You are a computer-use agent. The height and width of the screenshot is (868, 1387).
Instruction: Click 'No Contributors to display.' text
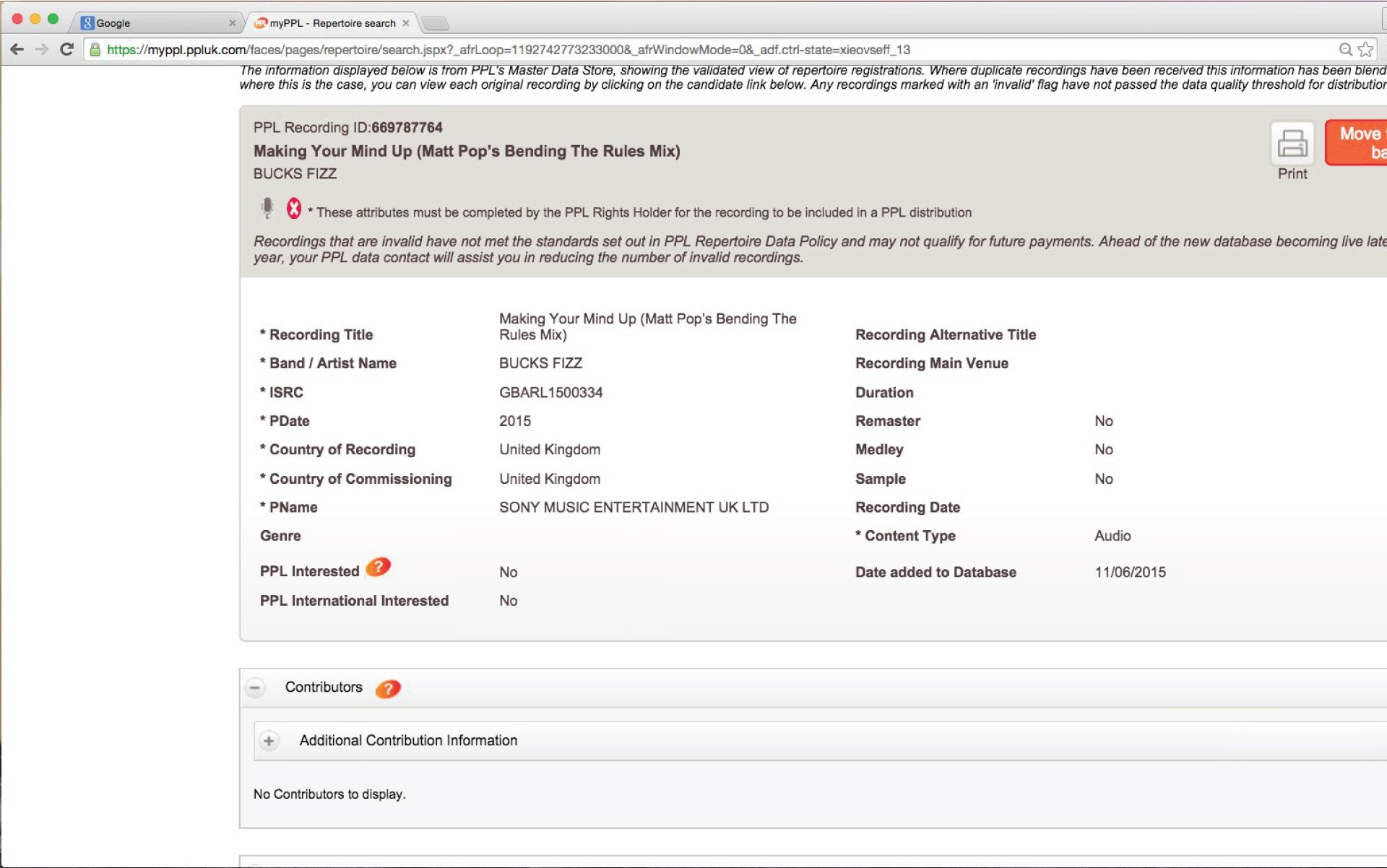(x=329, y=794)
